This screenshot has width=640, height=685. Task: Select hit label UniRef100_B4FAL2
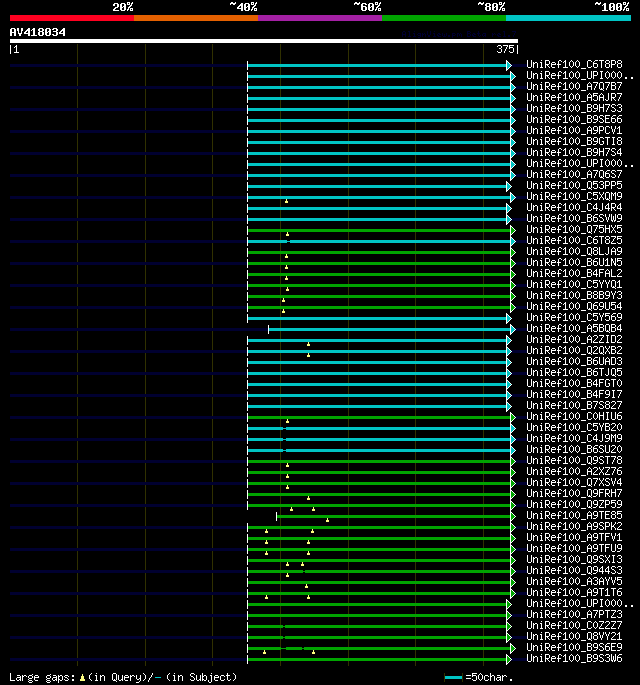click(574, 273)
